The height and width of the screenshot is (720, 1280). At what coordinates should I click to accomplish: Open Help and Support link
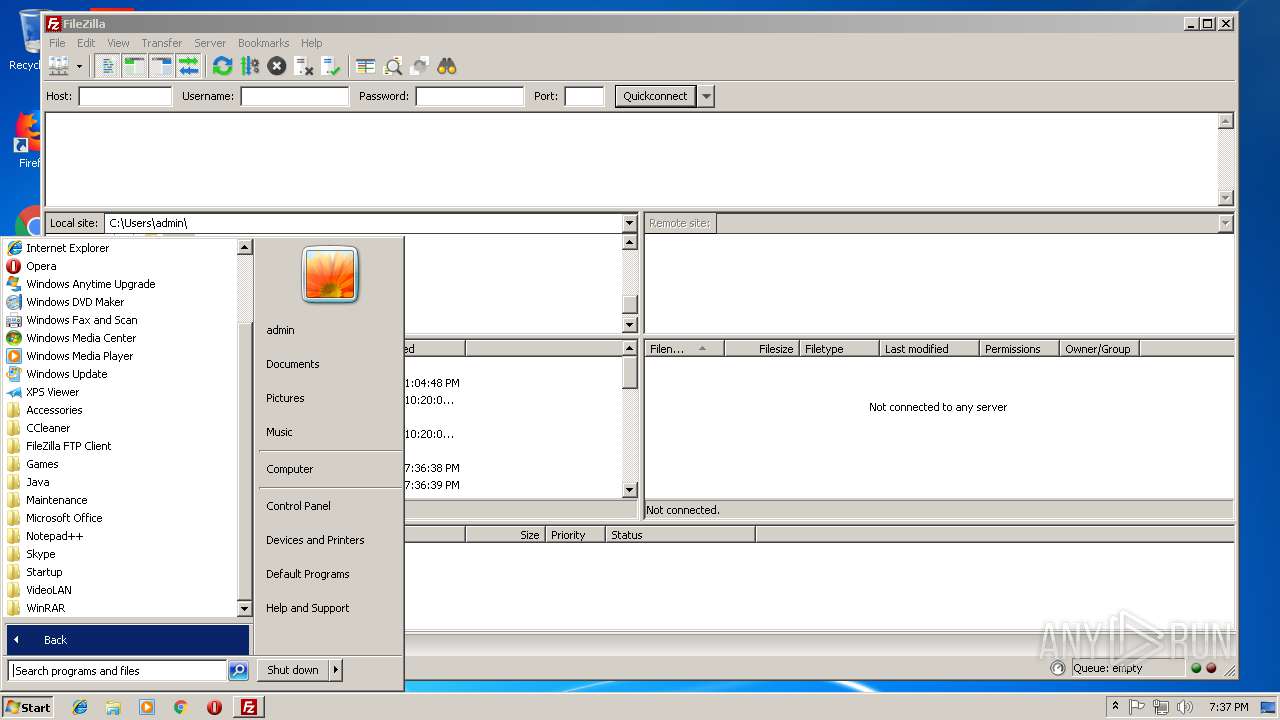308,608
